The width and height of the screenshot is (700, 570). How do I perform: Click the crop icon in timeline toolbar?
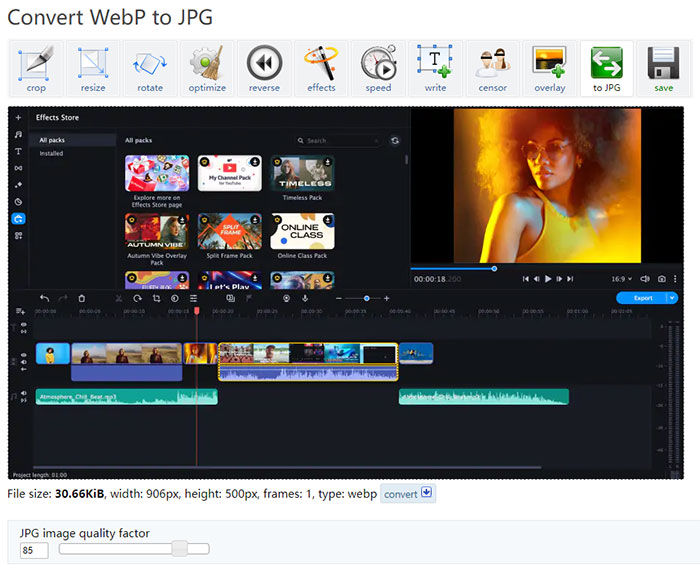tap(156, 298)
